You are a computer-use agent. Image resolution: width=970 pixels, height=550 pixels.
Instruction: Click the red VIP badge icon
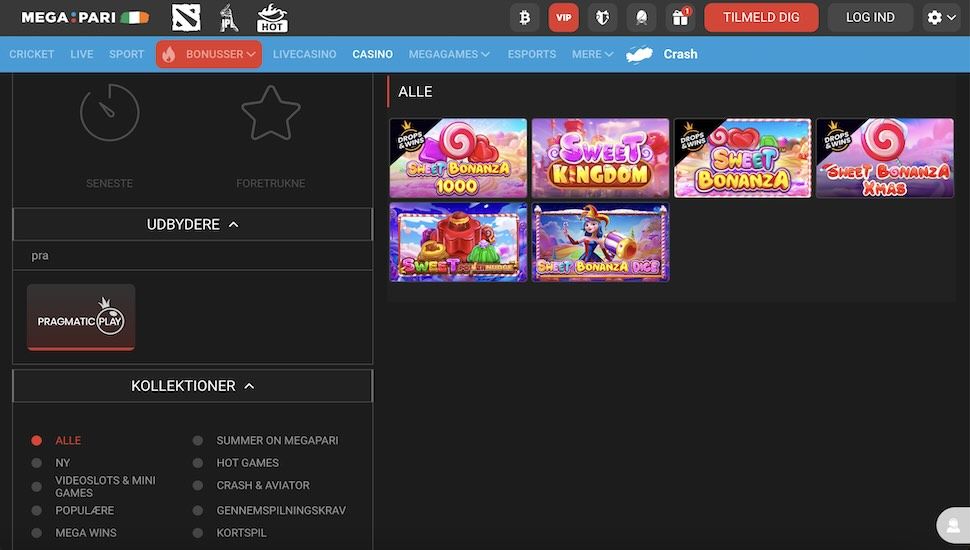click(x=564, y=17)
